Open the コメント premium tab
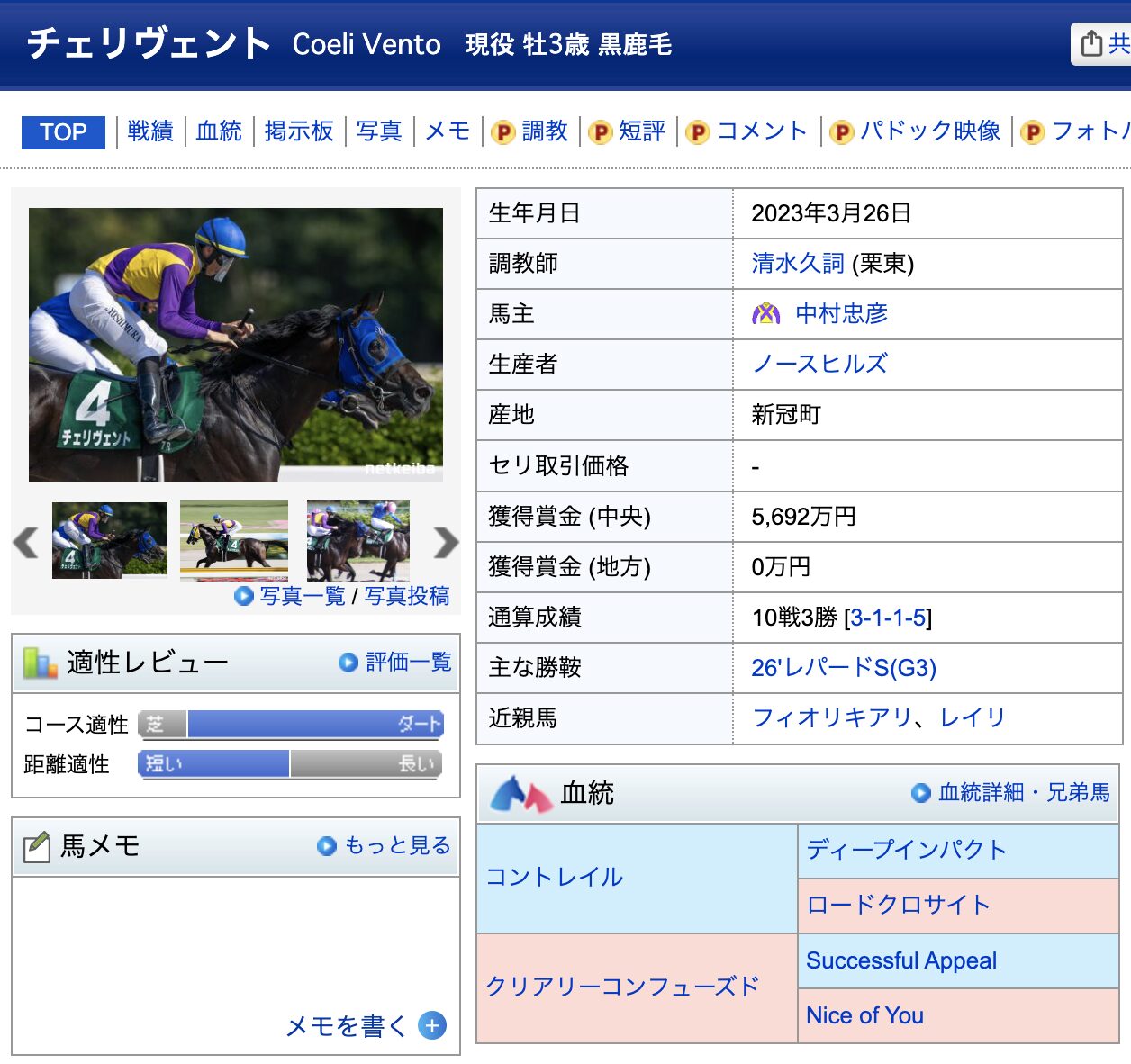Viewport: 1131px width, 1064px height. tap(763, 131)
